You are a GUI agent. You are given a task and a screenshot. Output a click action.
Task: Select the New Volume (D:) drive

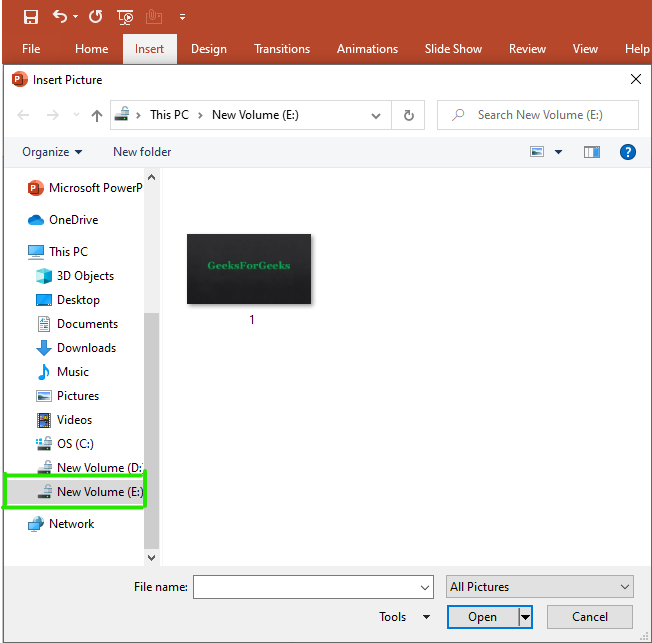(x=89, y=468)
